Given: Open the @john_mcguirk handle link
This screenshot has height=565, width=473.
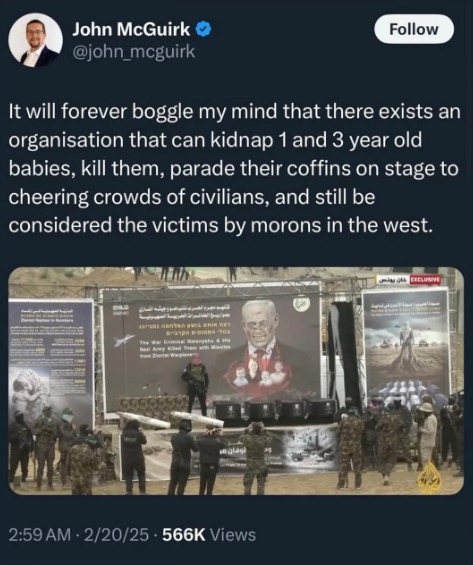Looking at the screenshot, I should pyautogui.click(x=134, y=52).
